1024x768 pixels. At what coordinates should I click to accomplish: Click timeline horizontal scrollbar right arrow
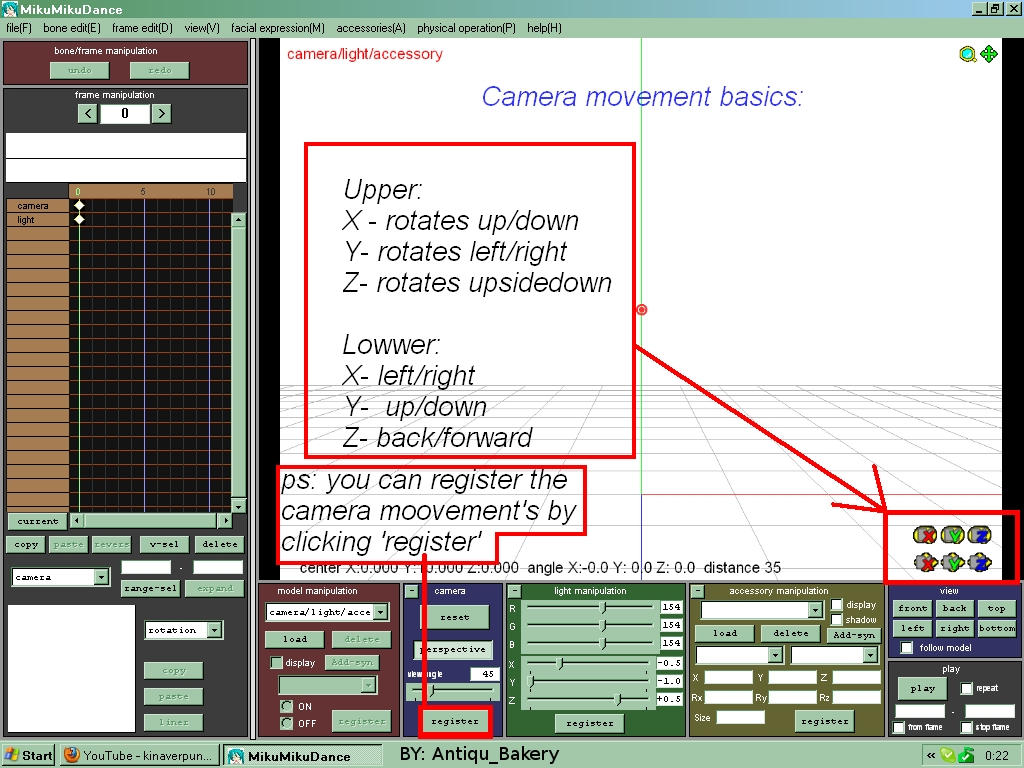click(x=225, y=520)
